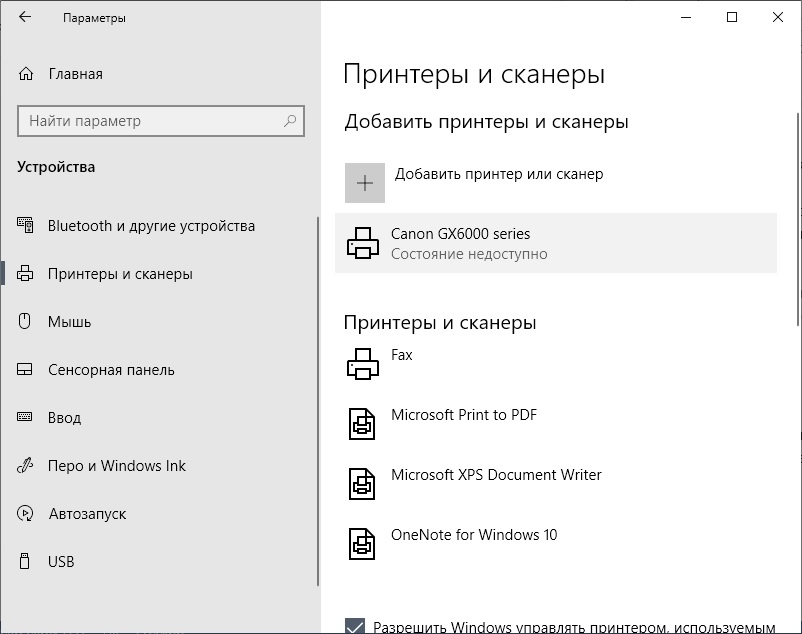Screen dimensions: 802x634
Task: Click the magnifier search icon
Action: 290,121
